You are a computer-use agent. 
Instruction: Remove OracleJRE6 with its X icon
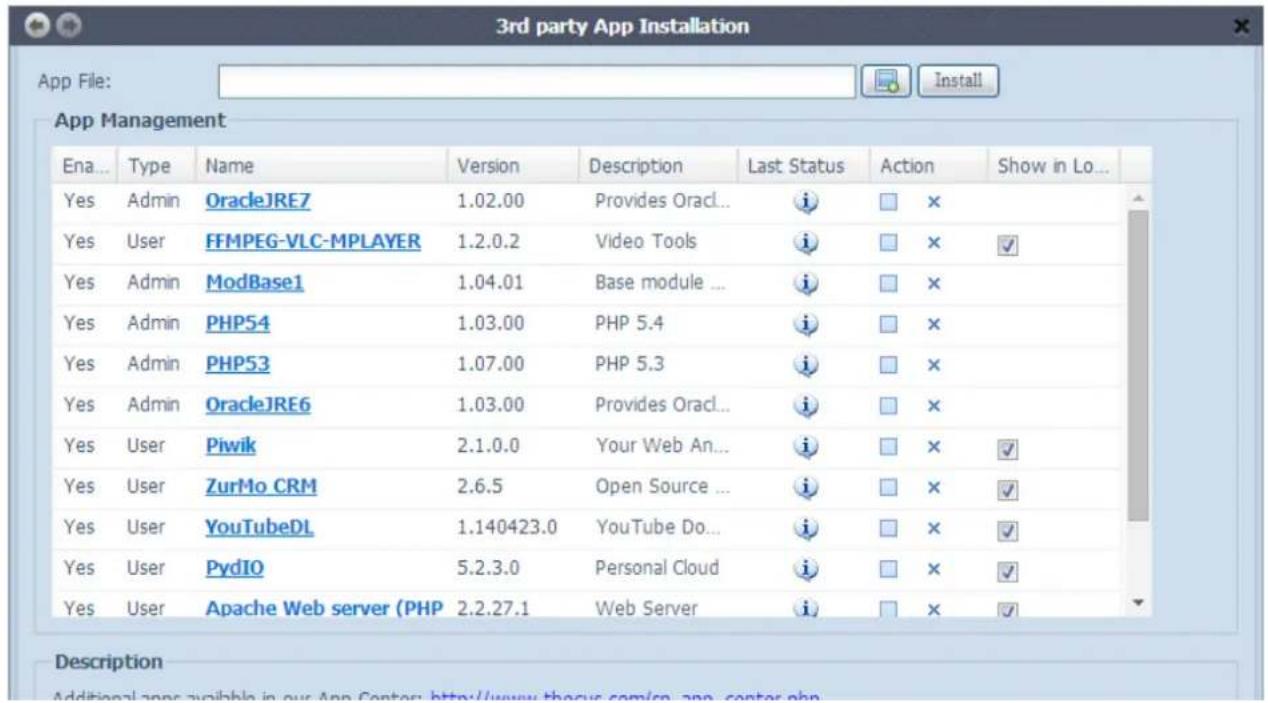click(934, 407)
